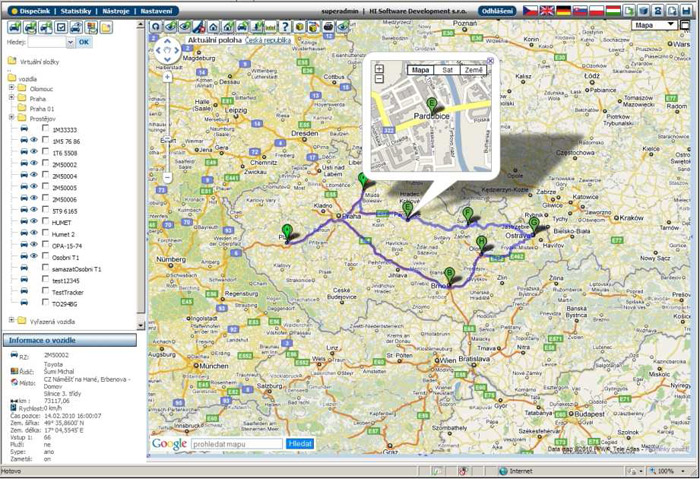
Task: Open the Mapa map type dropdown
Action: click(655, 25)
